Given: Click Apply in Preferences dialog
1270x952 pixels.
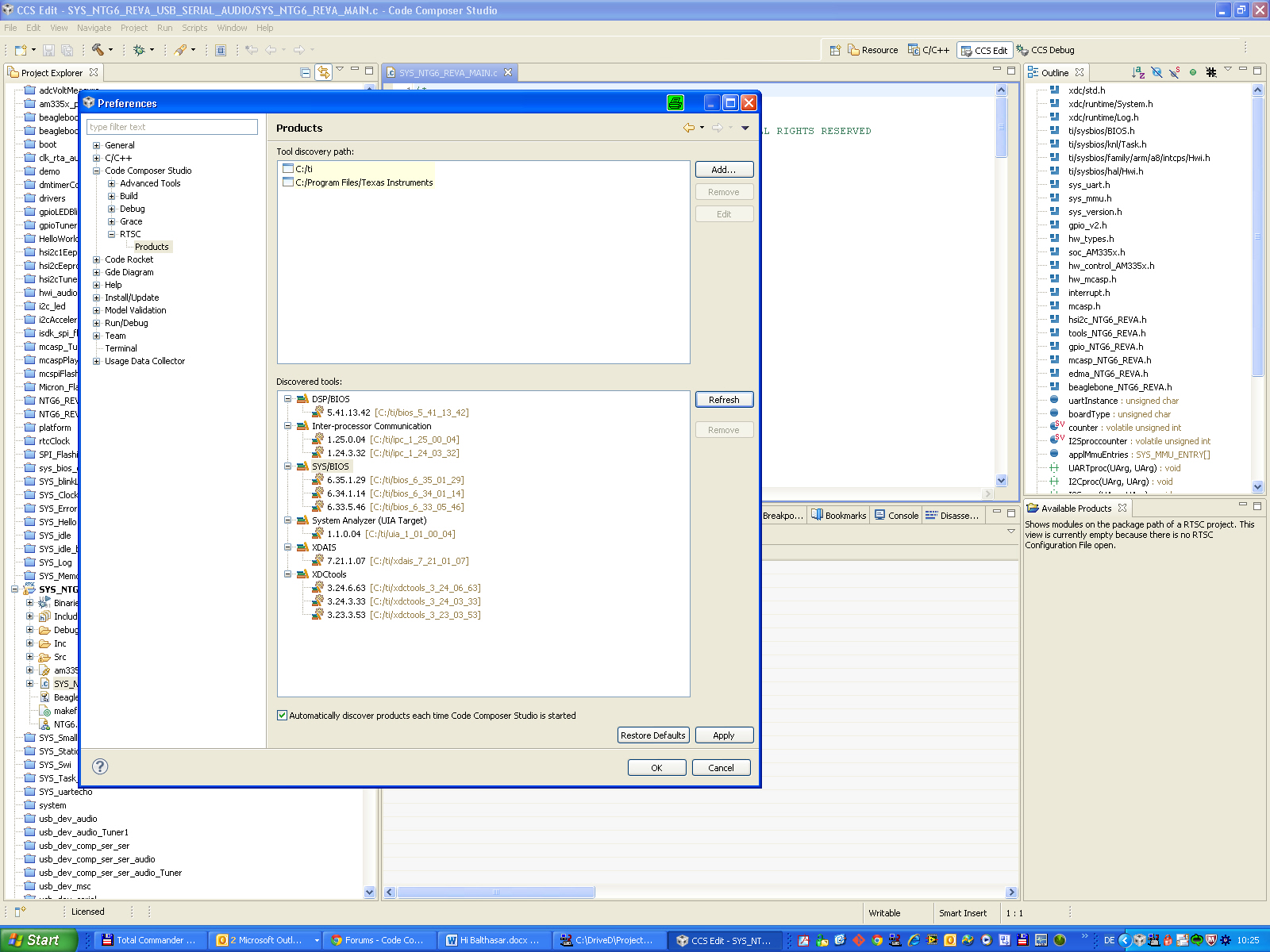Looking at the screenshot, I should click(724, 735).
